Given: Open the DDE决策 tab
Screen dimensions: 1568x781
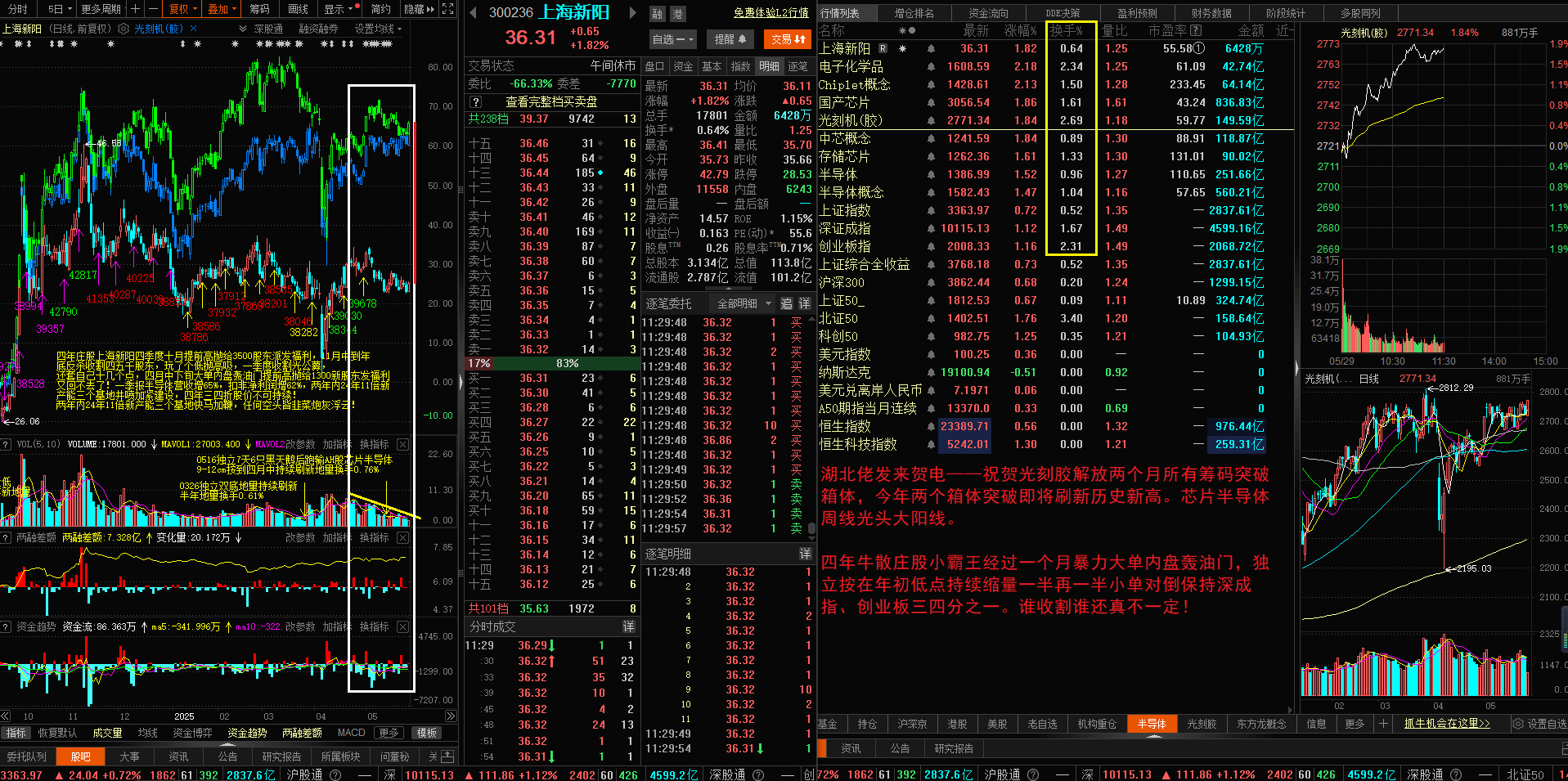Looking at the screenshot, I should (1063, 13).
